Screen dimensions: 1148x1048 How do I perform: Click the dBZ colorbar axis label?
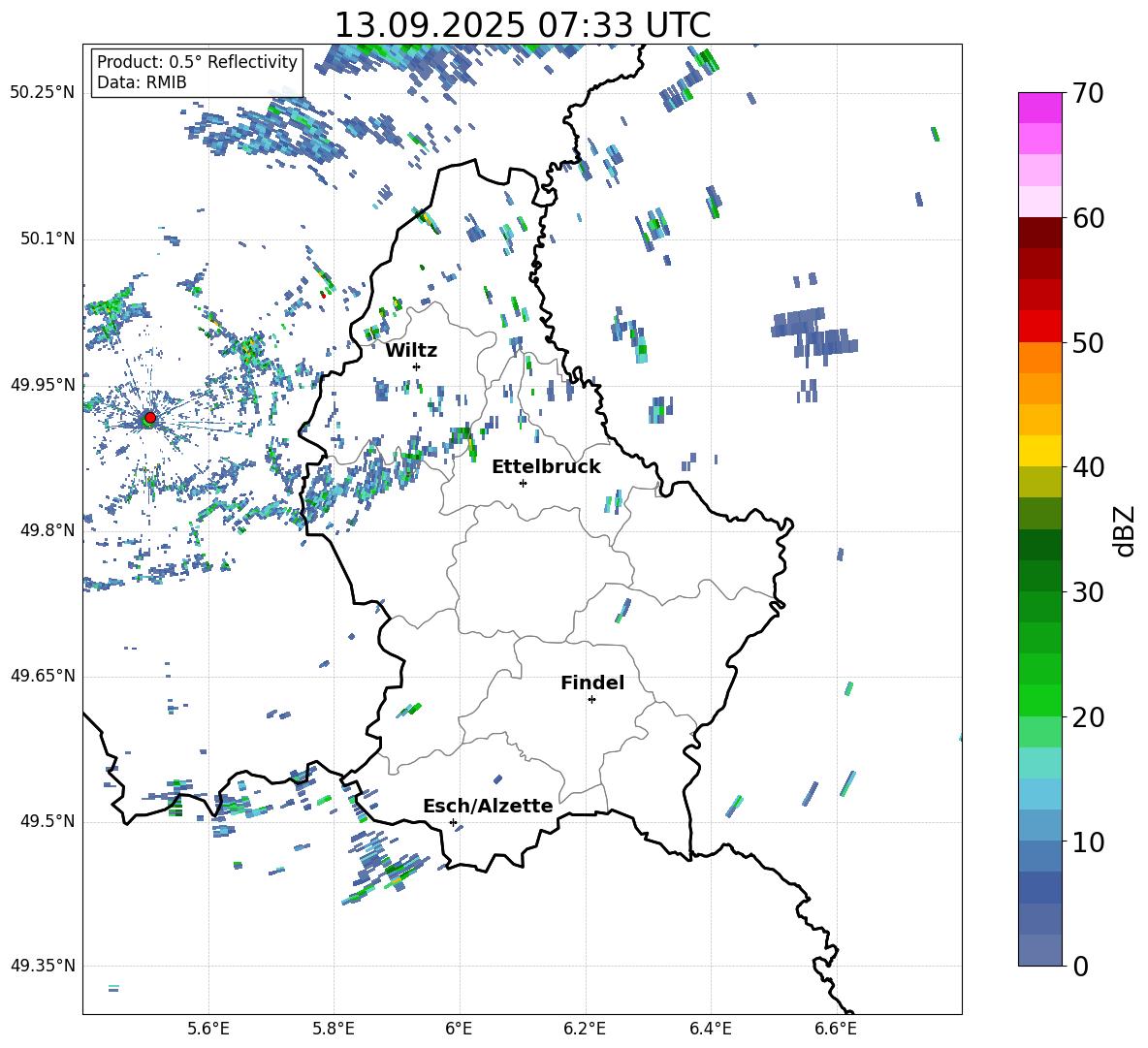point(1125,530)
